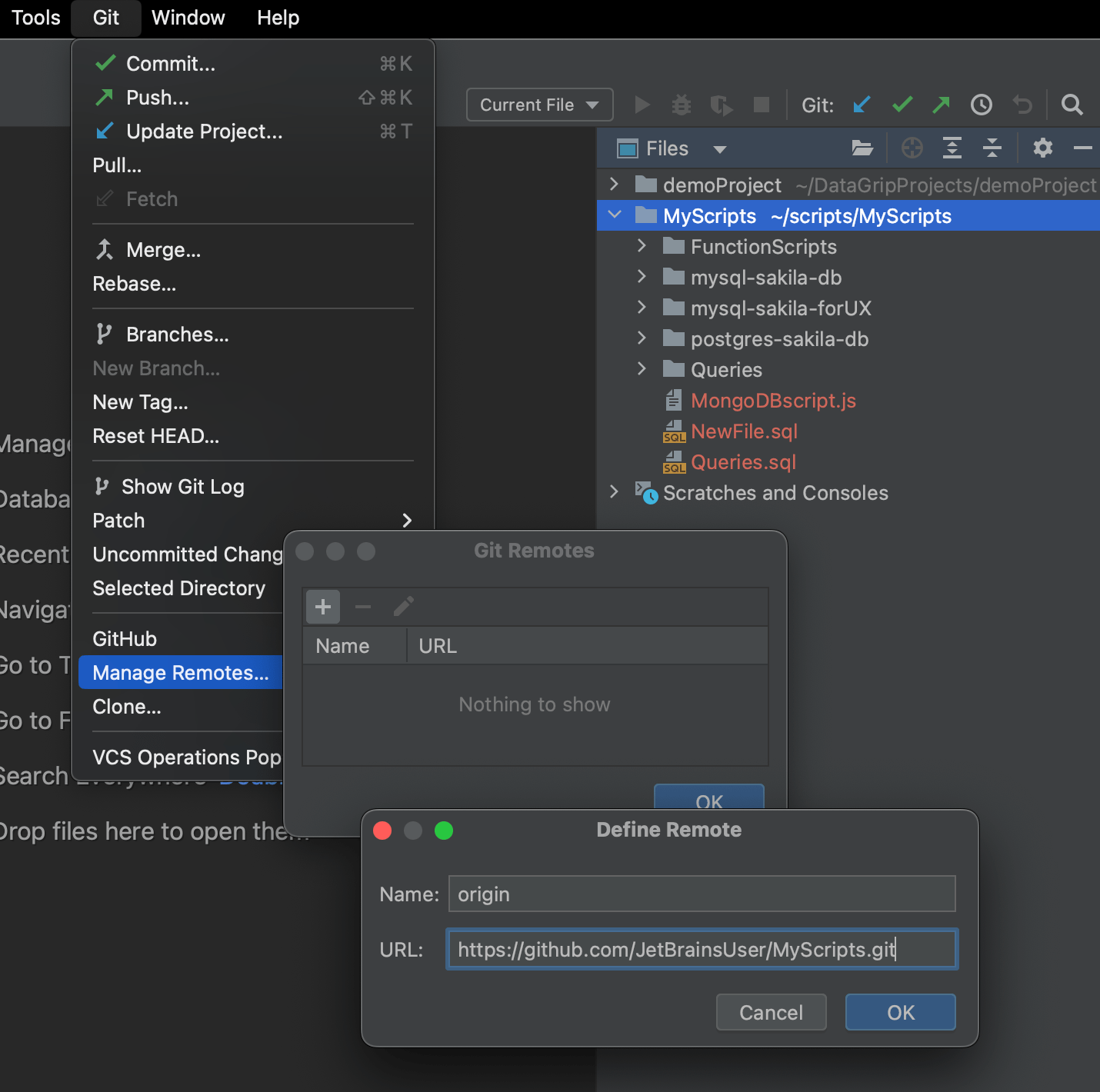
Task: Click the search magnifier icon
Action: (1072, 105)
